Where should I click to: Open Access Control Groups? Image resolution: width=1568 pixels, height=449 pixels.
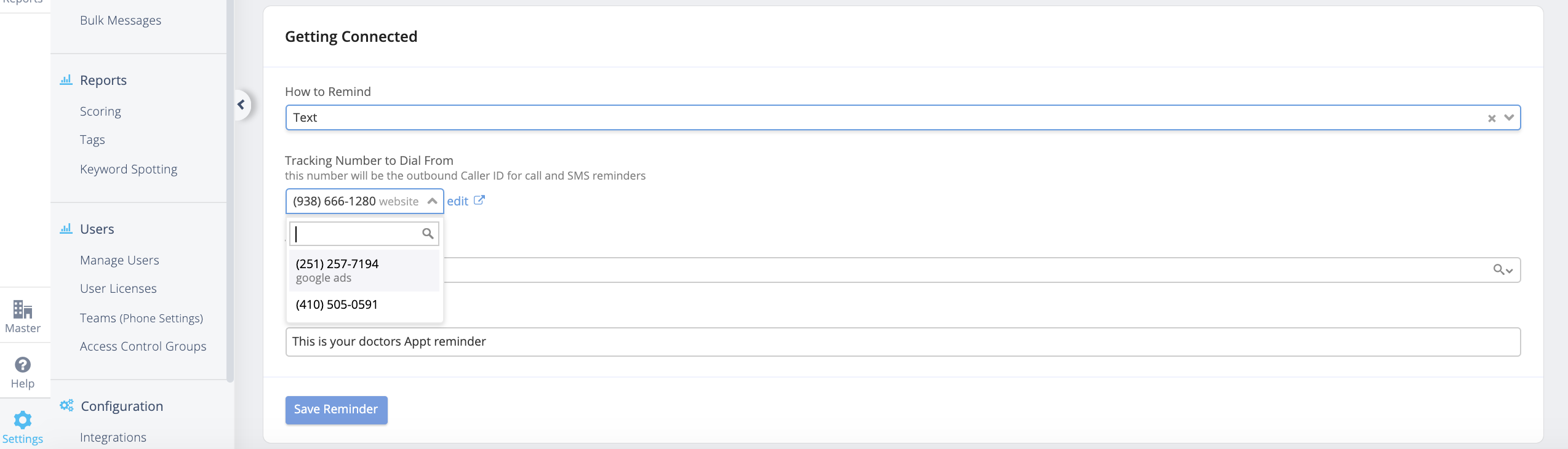[143, 346]
